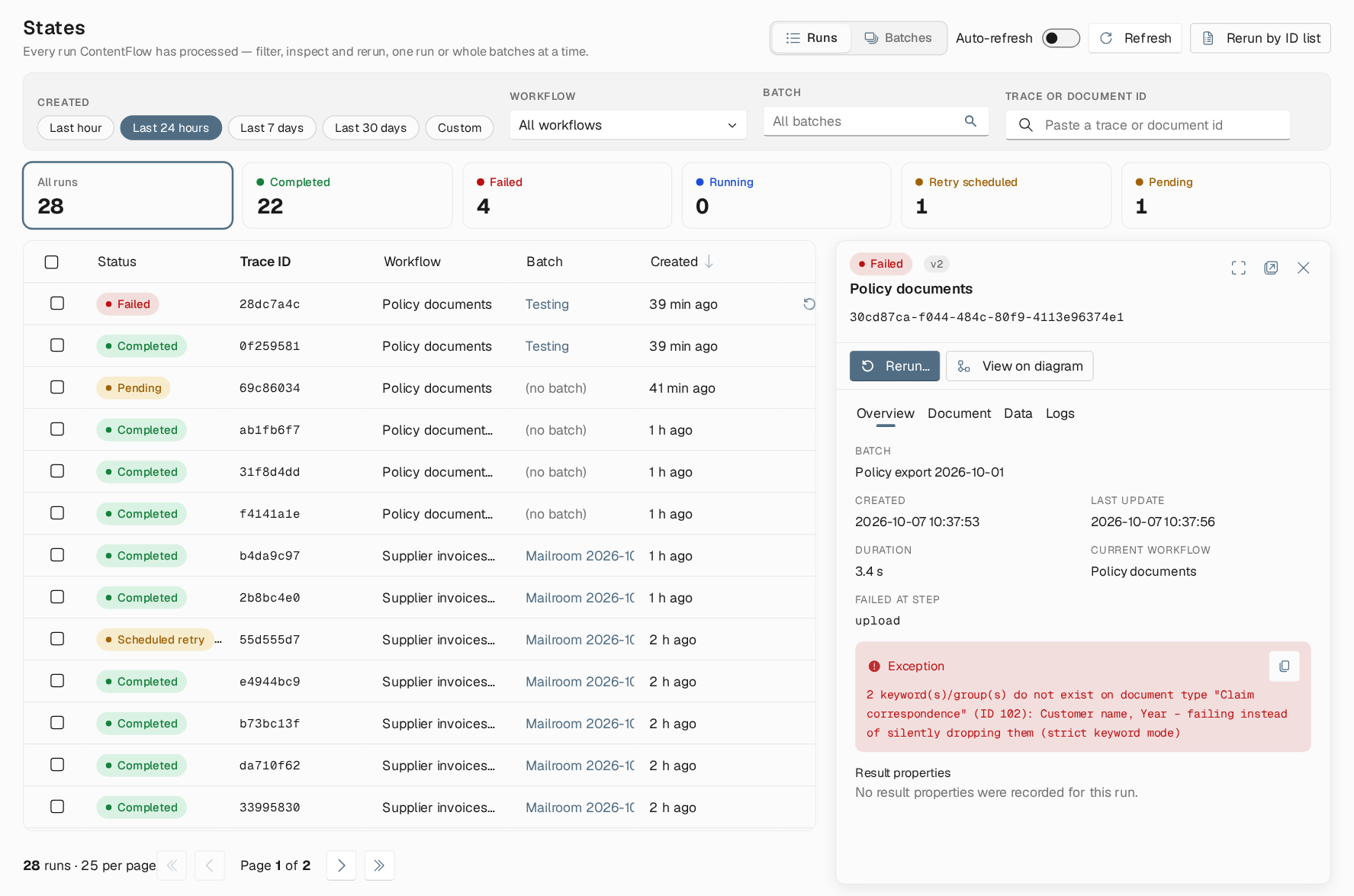Click the v2 version badge

click(x=937, y=264)
